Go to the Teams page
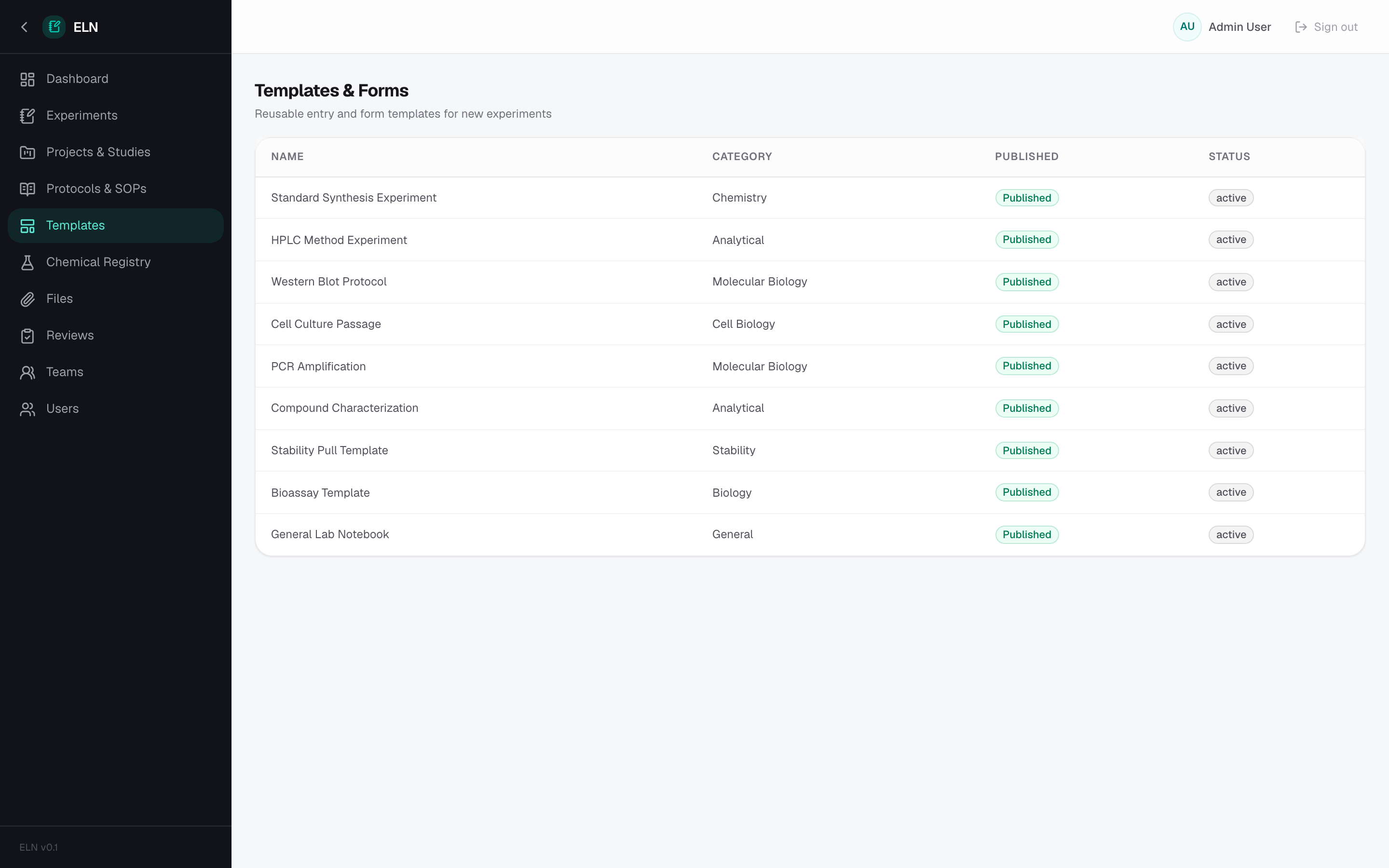Screen dimensions: 1389x868 pyautogui.click(x=115, y=372)
